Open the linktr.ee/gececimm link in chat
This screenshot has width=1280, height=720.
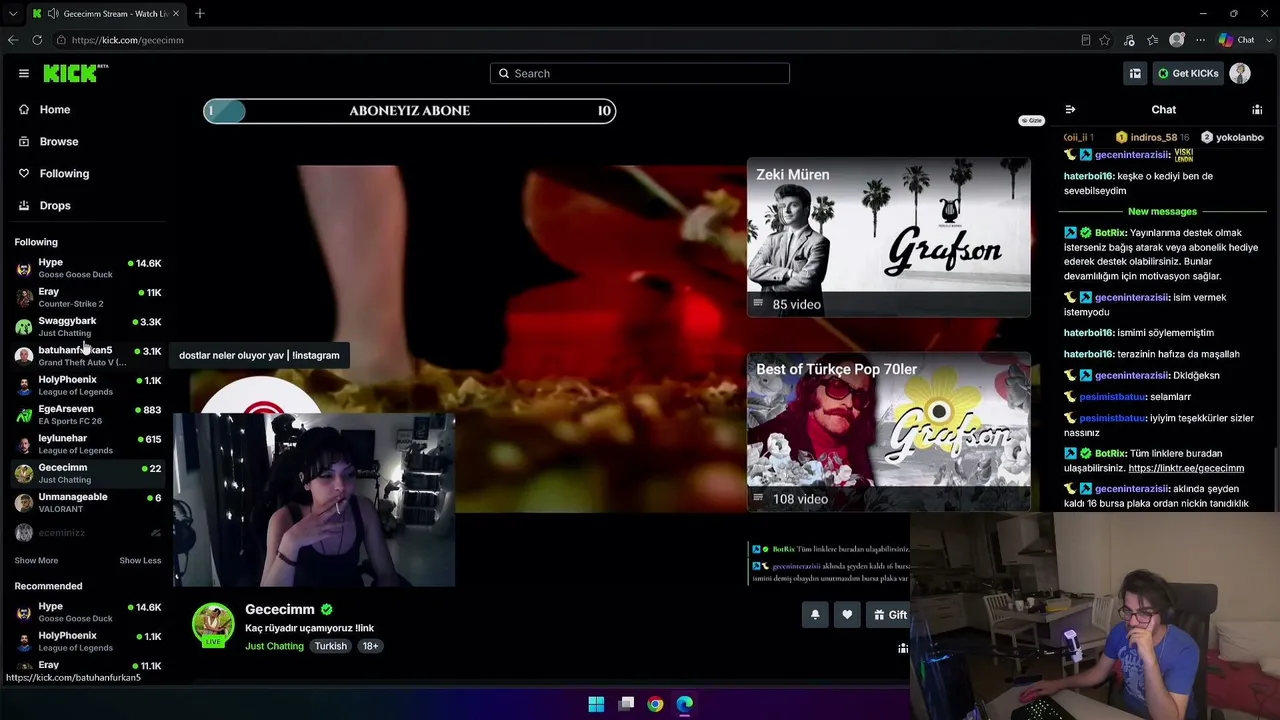coord(1186,468)
